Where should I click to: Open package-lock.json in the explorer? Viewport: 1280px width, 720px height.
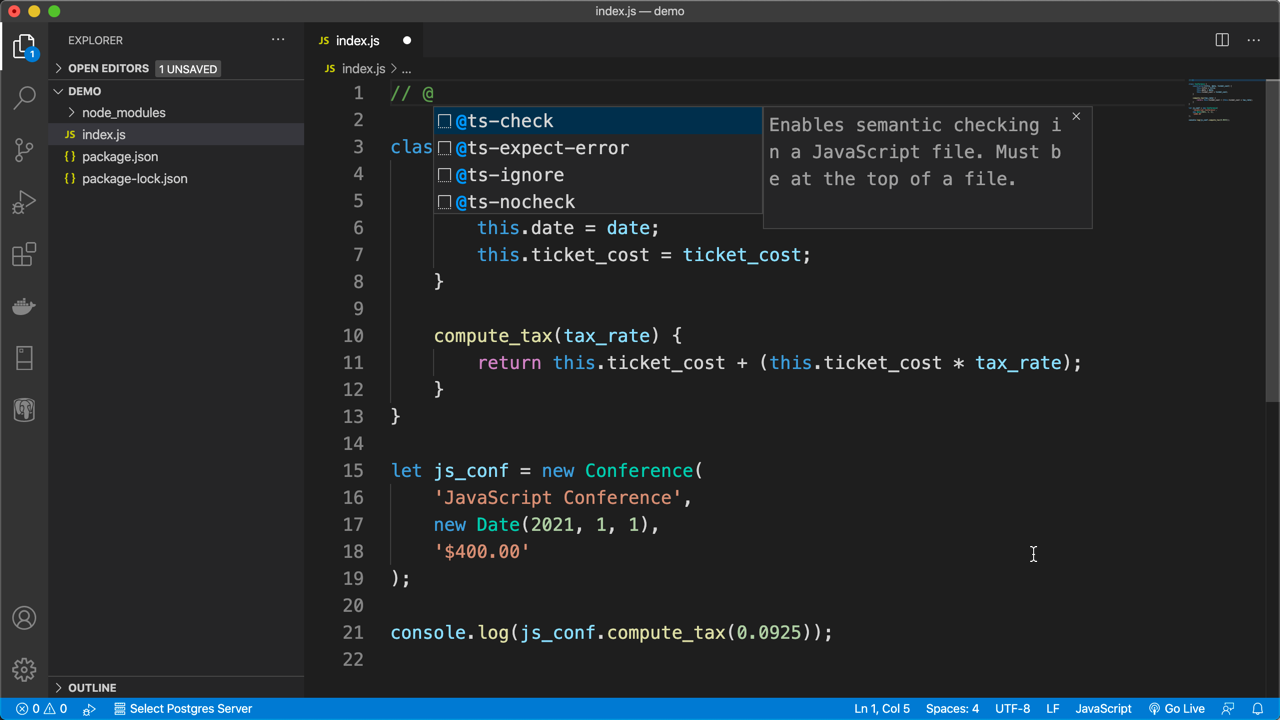pyautogui.click(x=134, y=179)
